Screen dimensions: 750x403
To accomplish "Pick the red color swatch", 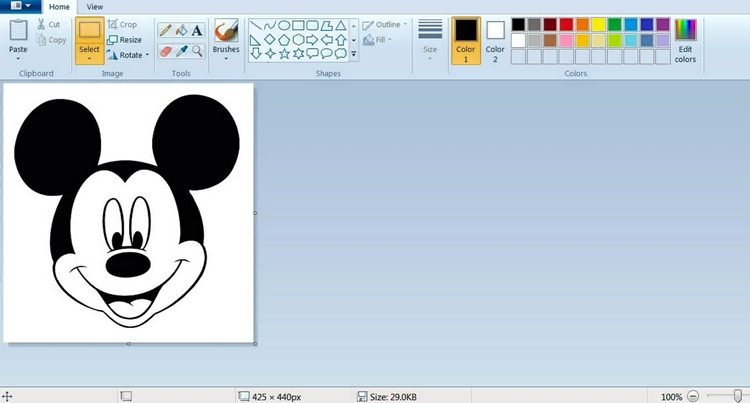I will pos(566,24).
